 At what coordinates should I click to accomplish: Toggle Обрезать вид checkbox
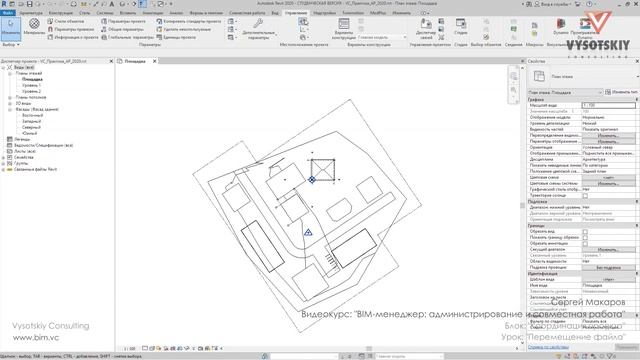coord(585,231)
